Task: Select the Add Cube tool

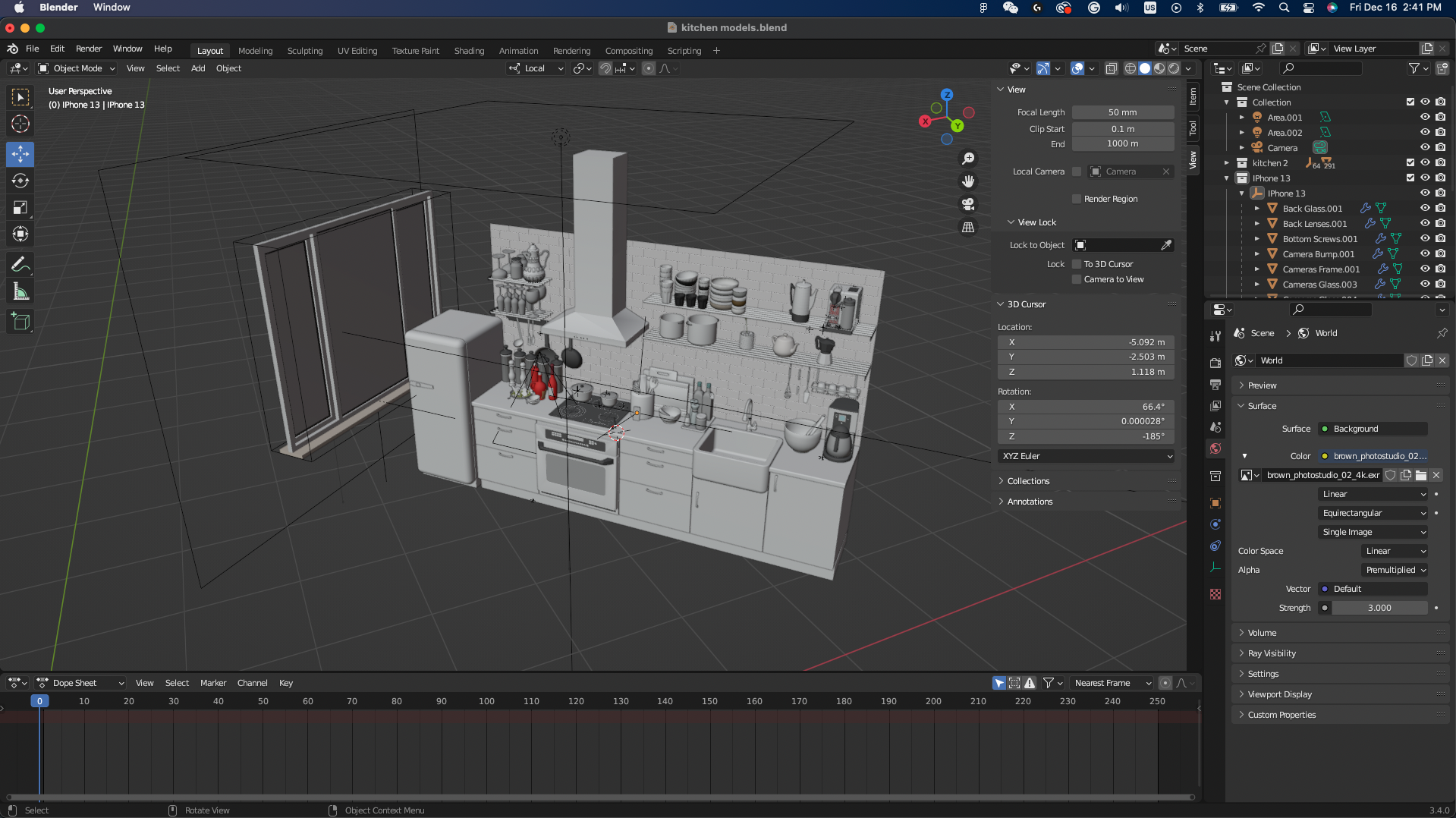Action: pyautogui.click(x=20, y=322)
